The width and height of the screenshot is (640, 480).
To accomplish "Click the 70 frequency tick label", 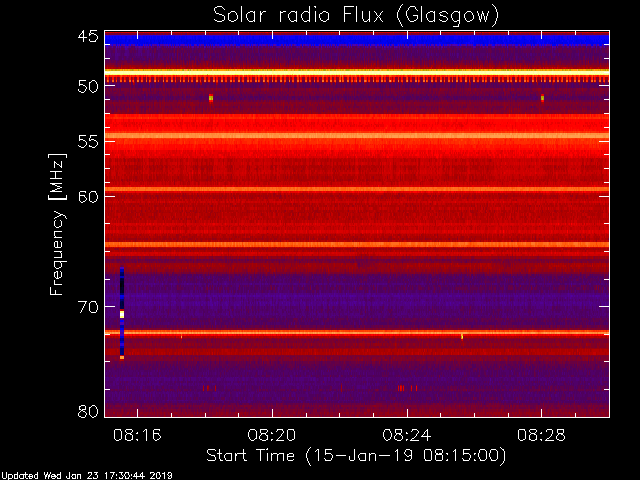I will click(88, 307).
